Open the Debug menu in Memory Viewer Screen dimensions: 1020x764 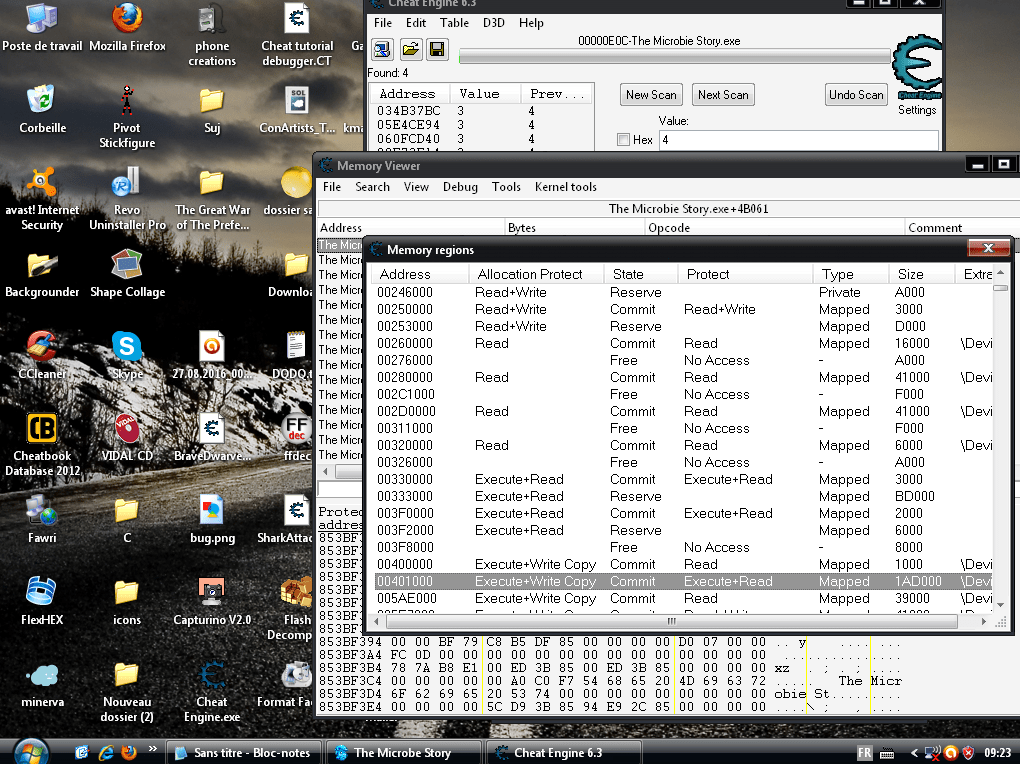460,187
